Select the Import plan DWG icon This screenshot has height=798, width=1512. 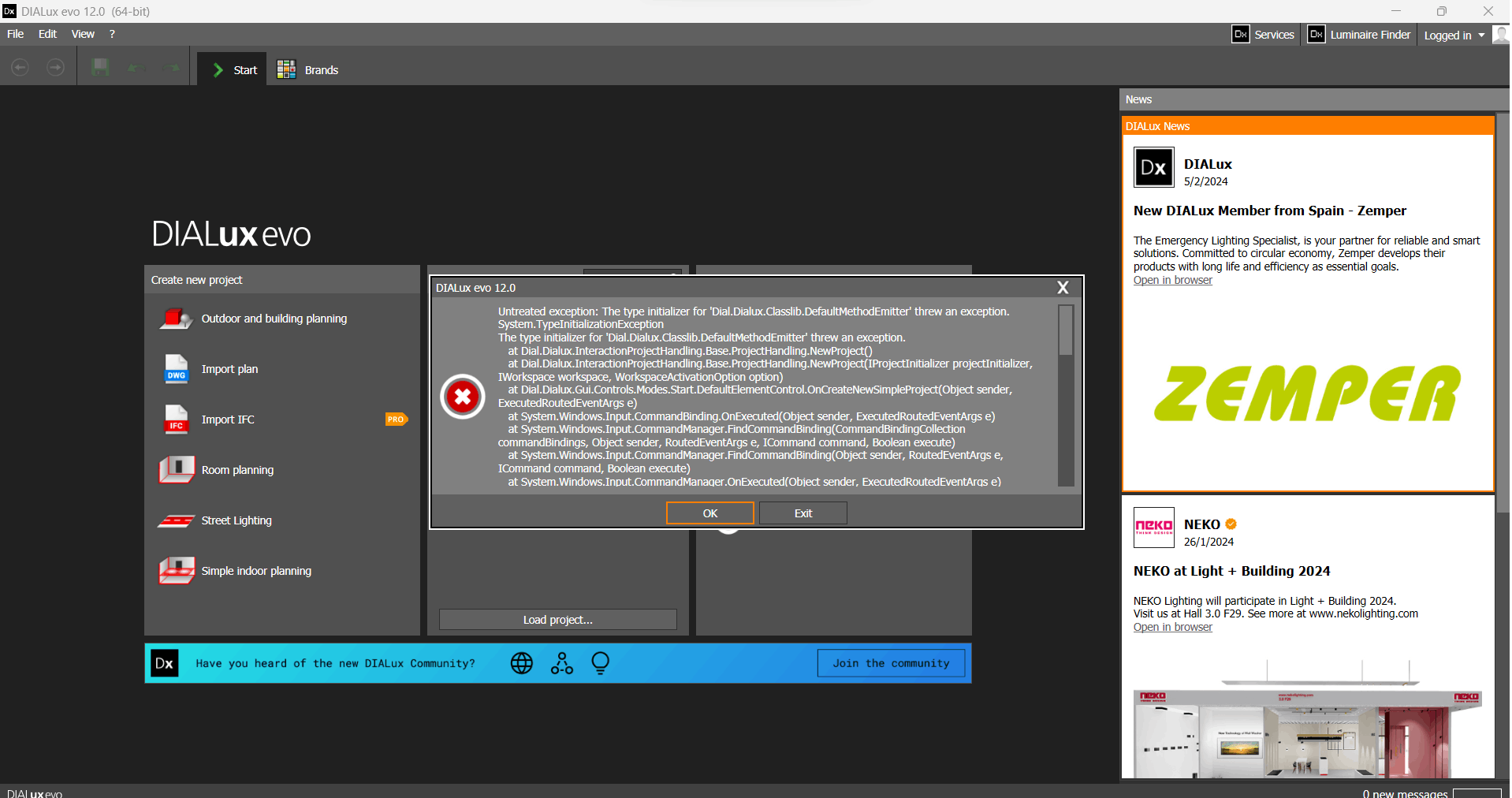click(x=176, y=369)
